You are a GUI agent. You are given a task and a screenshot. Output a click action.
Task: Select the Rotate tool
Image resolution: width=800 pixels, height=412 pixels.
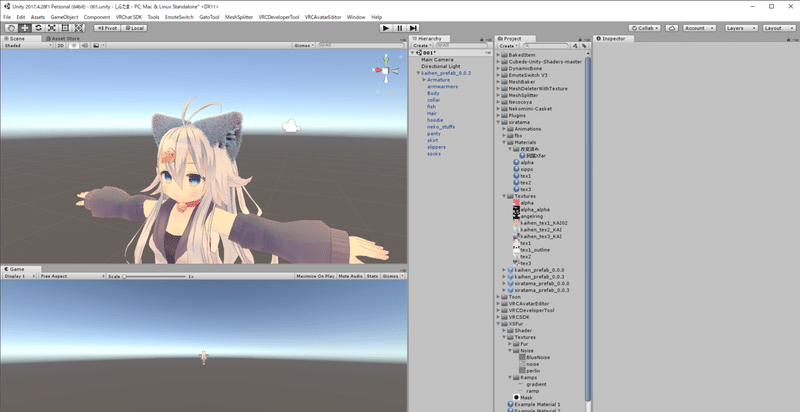tap(38, 28)
